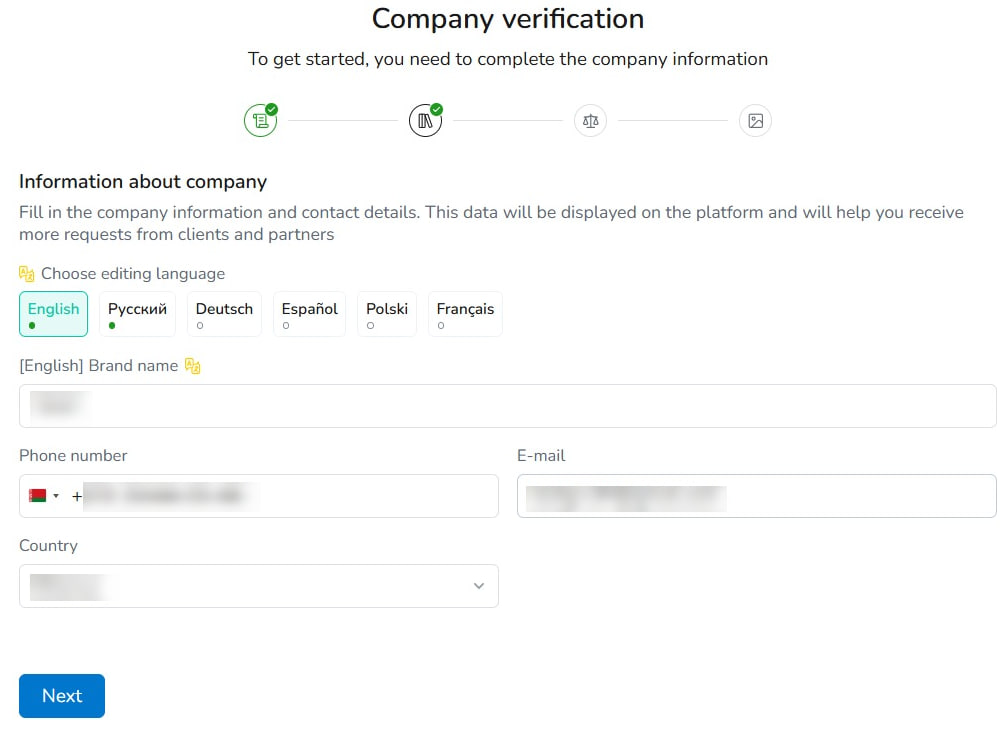Choose Español as editing language

pyautogui.click(x=309, y=314)
